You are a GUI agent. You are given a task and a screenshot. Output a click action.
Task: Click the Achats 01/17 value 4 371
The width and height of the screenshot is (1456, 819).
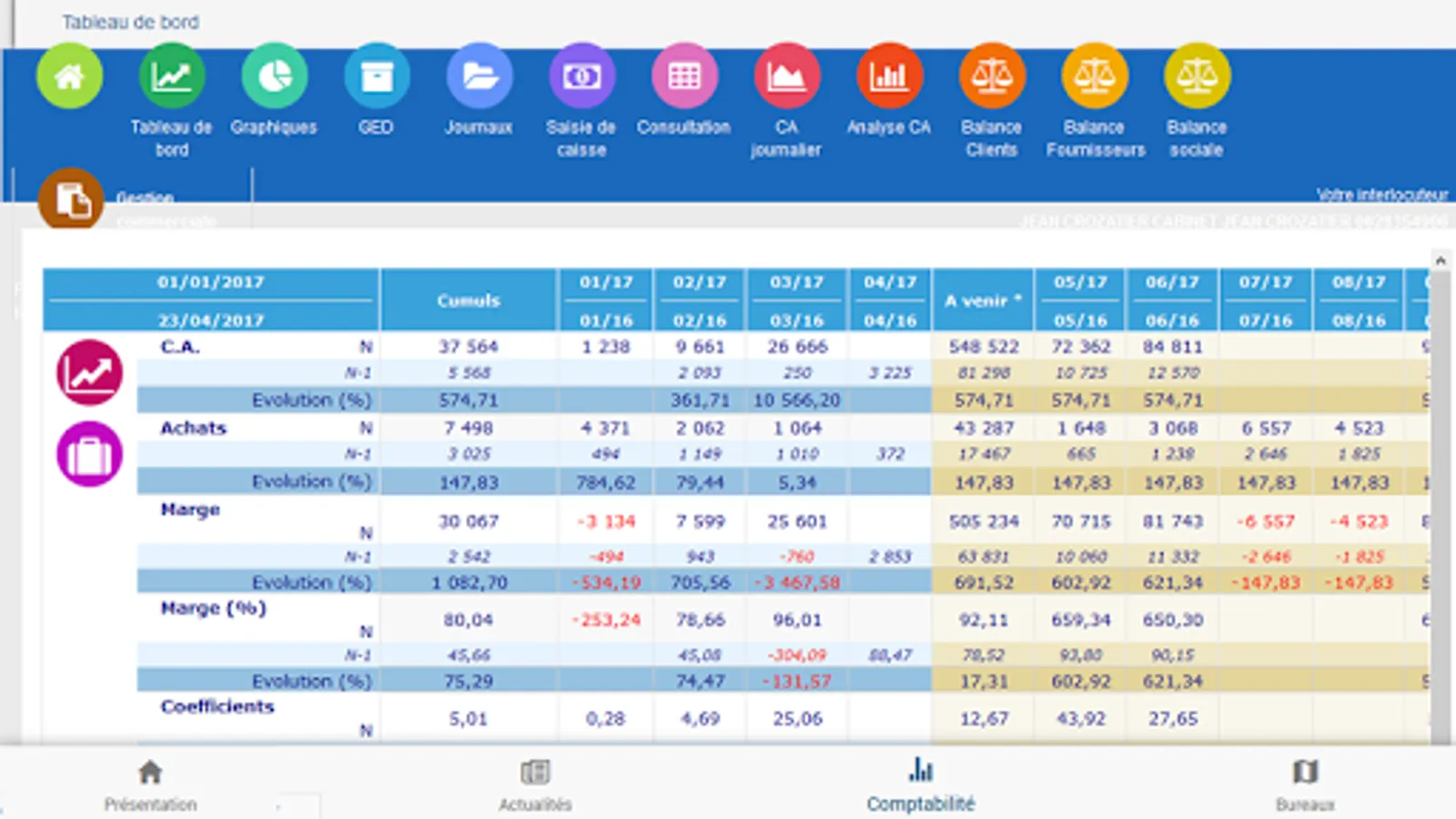pyautogui.click(x=606, y=428)
